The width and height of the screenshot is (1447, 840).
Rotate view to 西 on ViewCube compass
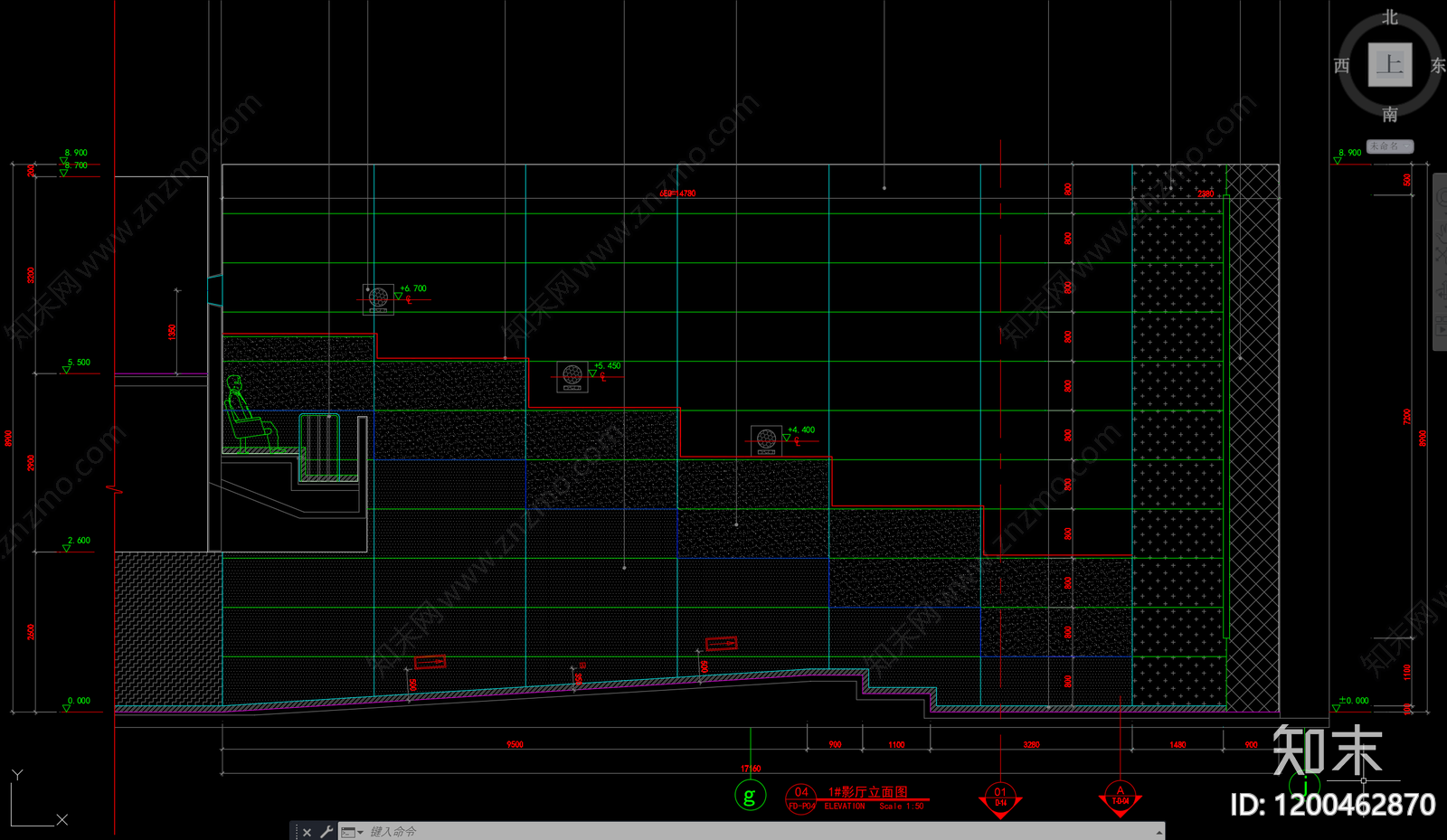click(x=1342, y=65)
